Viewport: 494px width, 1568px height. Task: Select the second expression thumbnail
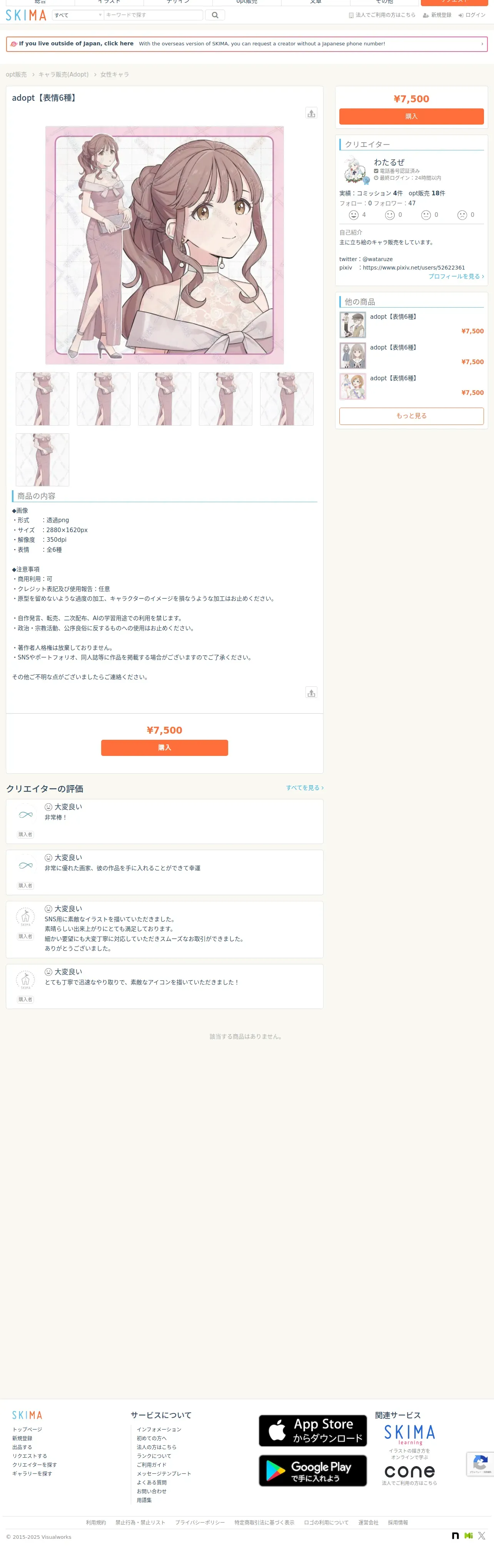pyautogui.click(x=103, y=399)
